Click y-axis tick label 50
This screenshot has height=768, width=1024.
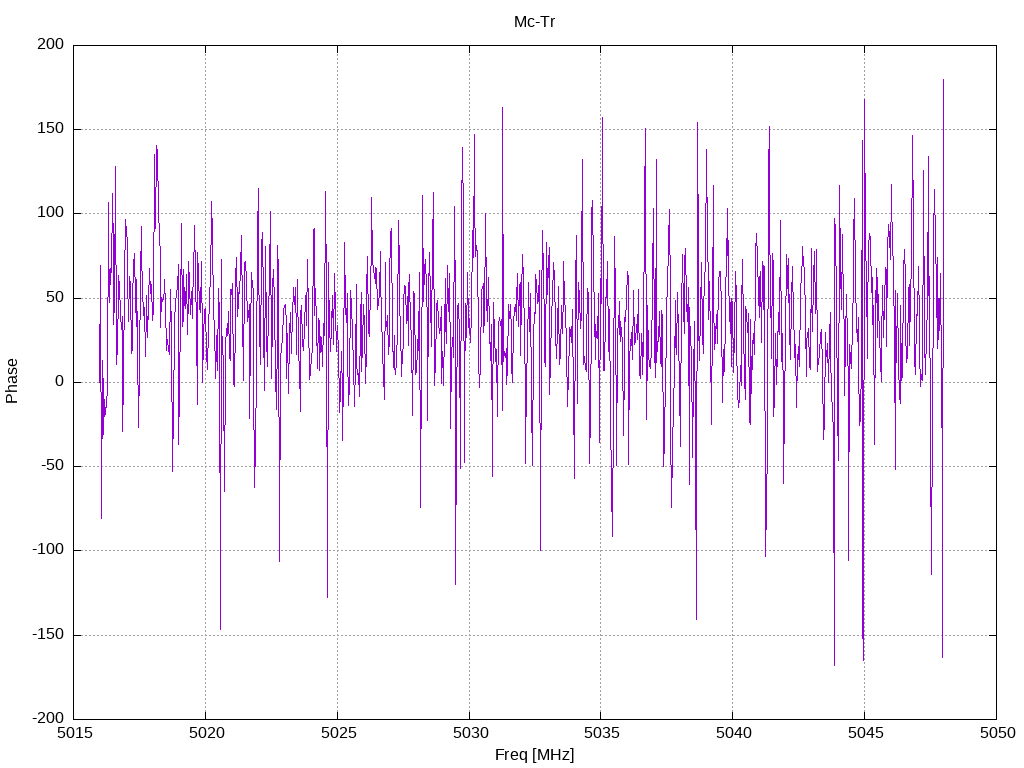coord(56,297)
